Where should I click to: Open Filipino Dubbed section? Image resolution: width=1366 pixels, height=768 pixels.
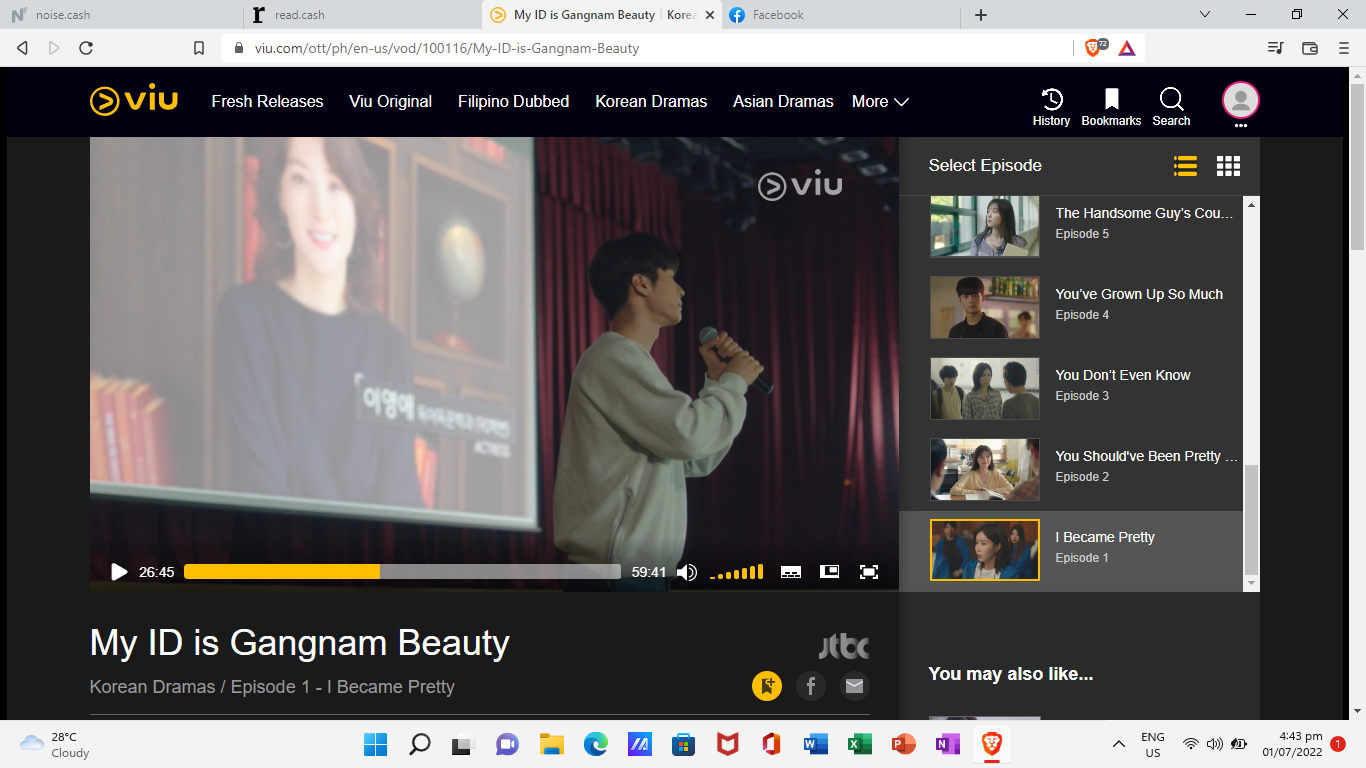514,102
